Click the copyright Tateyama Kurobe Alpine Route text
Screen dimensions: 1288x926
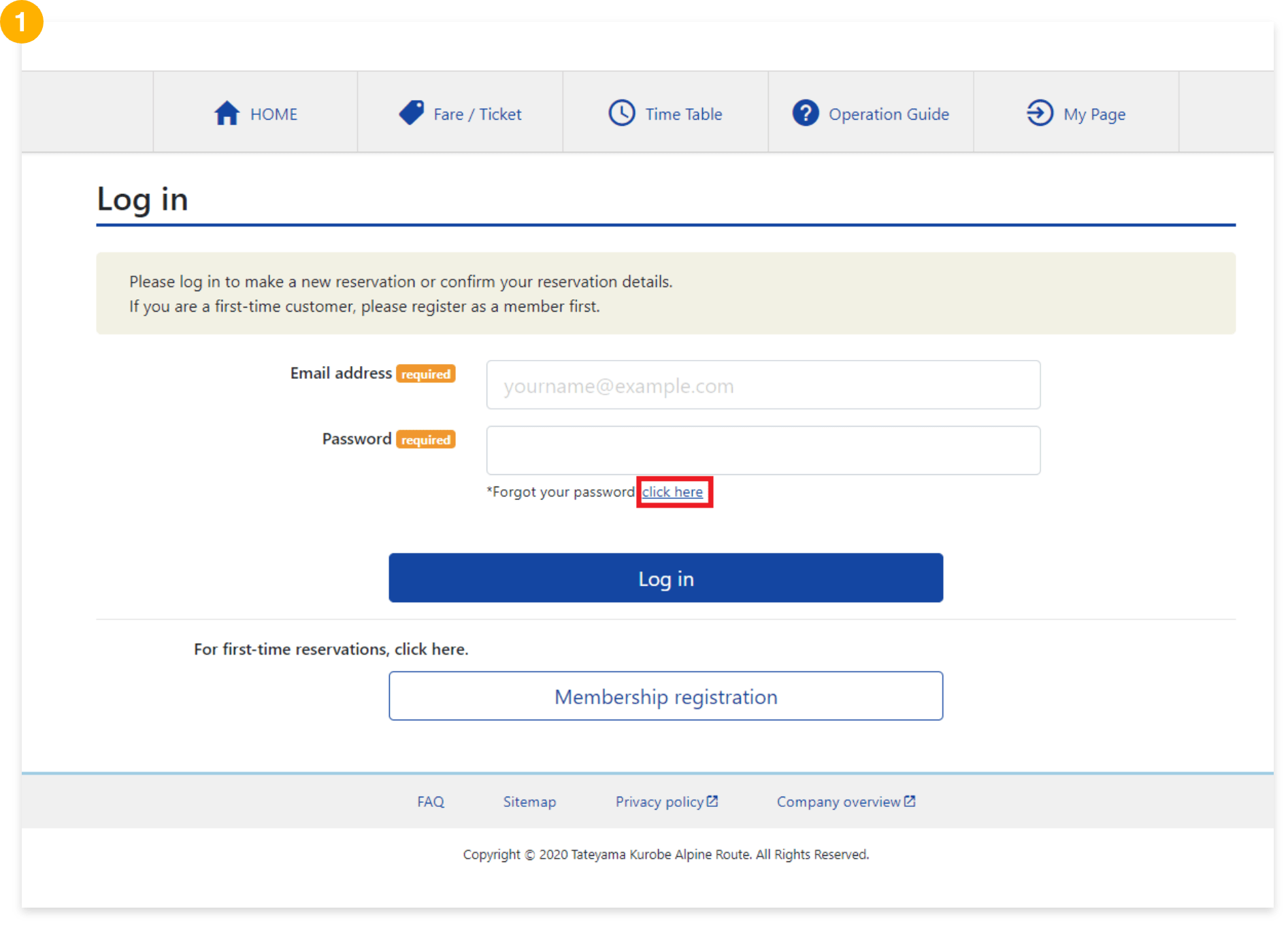point(665,855)
